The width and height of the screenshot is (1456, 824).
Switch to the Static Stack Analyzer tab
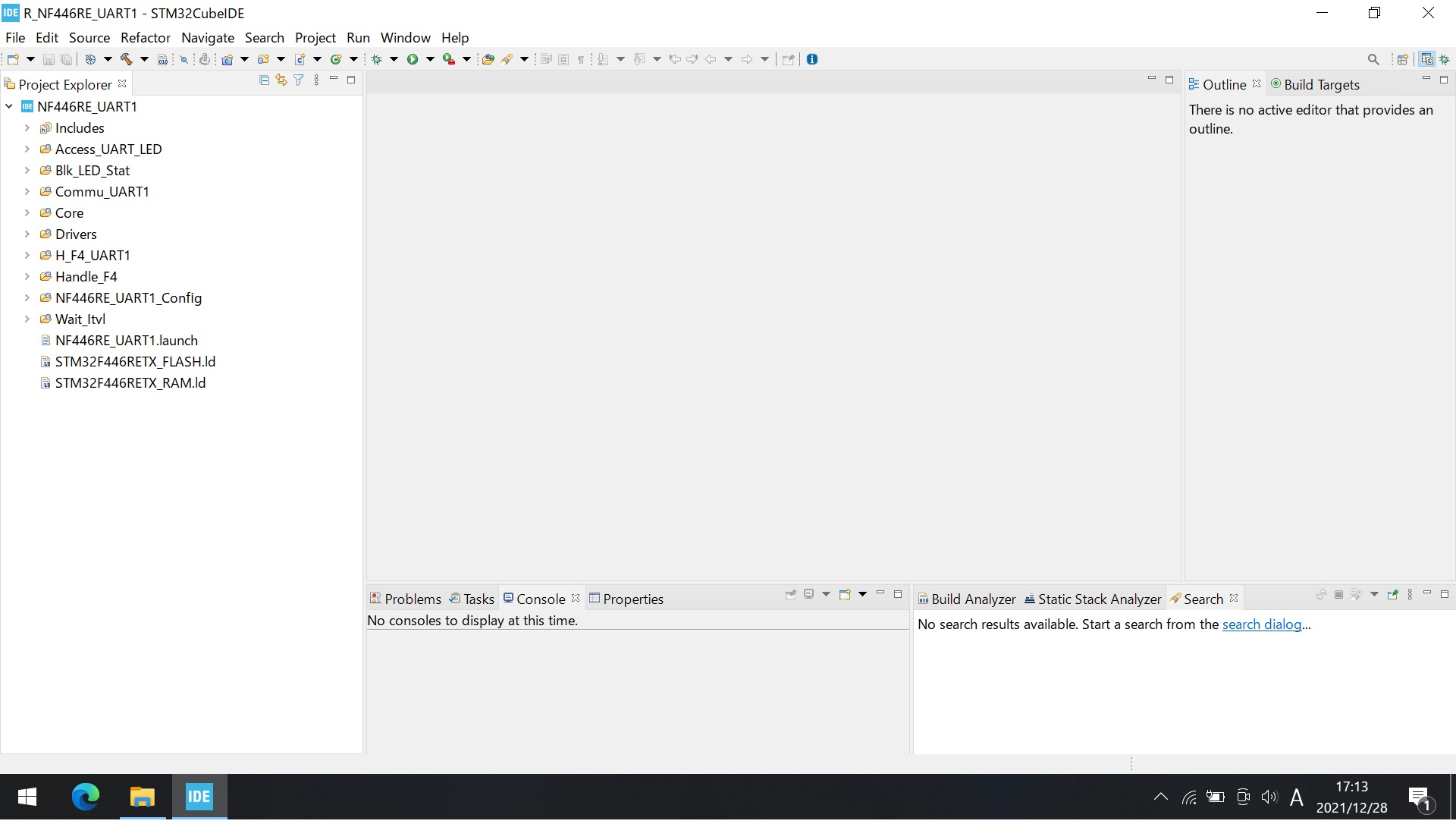point(1093,599)
